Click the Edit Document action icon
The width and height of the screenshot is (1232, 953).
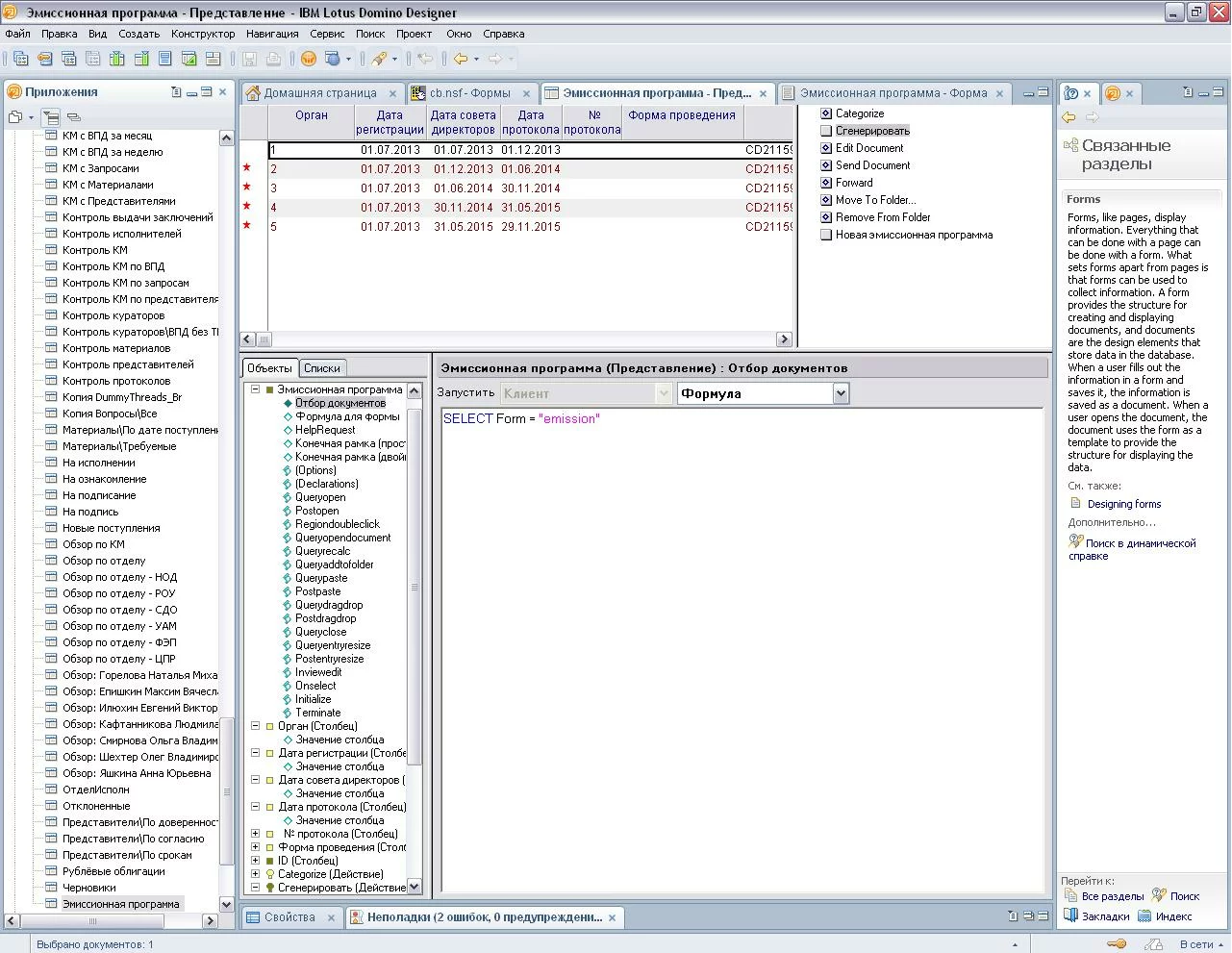pyautogui.click(x=826, y=148)
